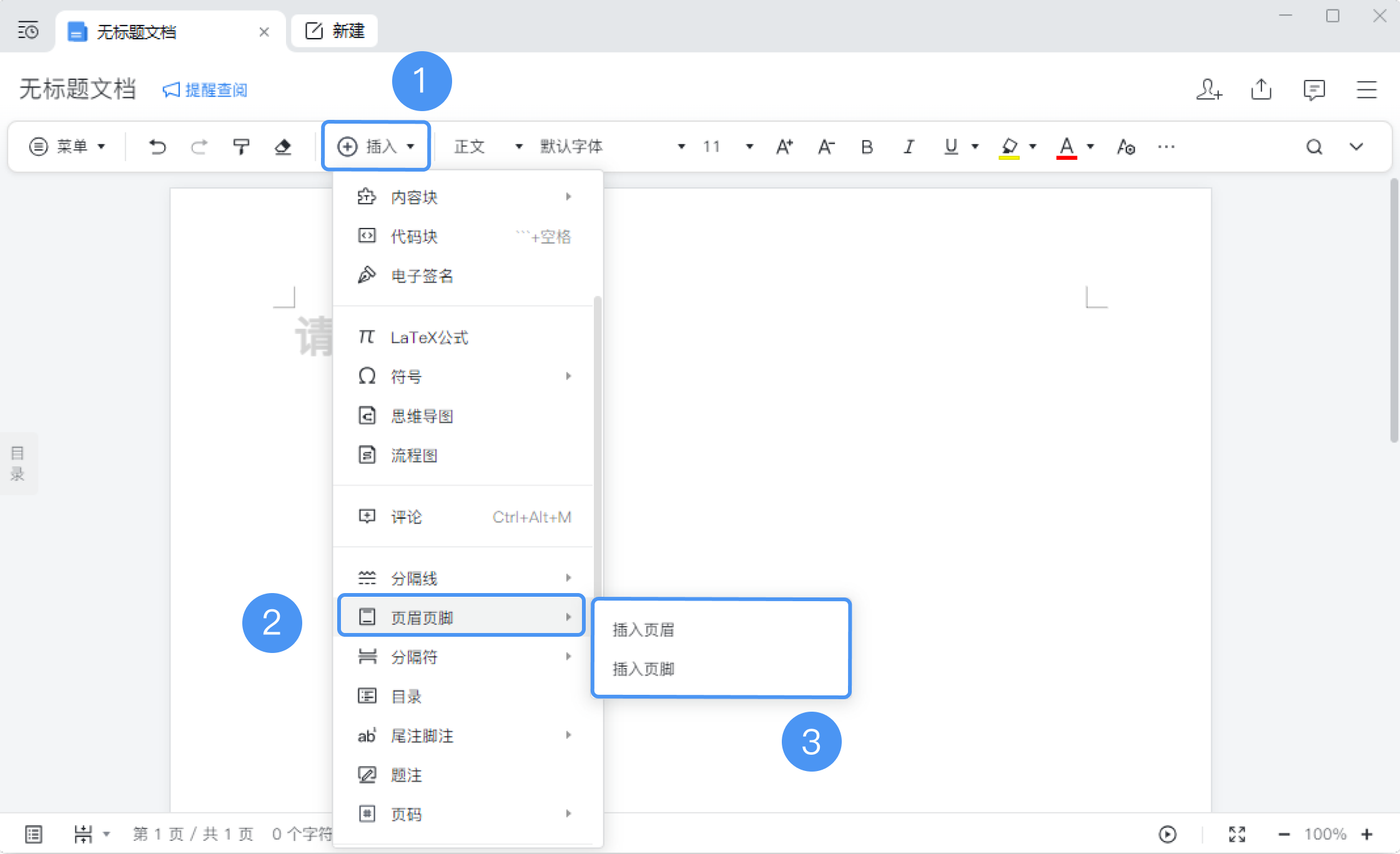Open the recent documents sidebar icon
The image size is (1400, 854).
[28, 30]
